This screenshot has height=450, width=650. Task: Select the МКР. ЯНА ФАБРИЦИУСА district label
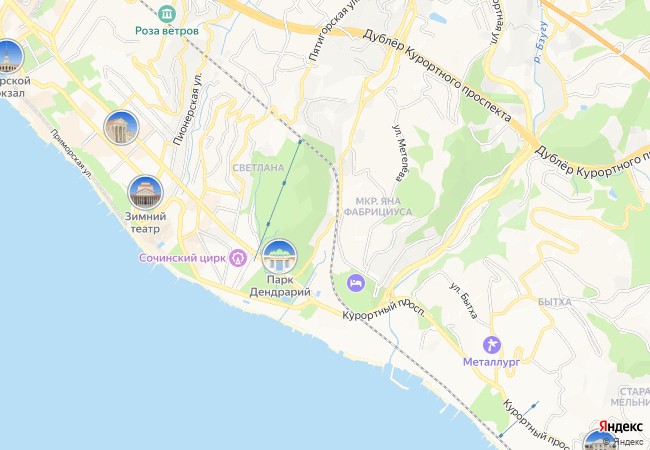click(378, 207)
